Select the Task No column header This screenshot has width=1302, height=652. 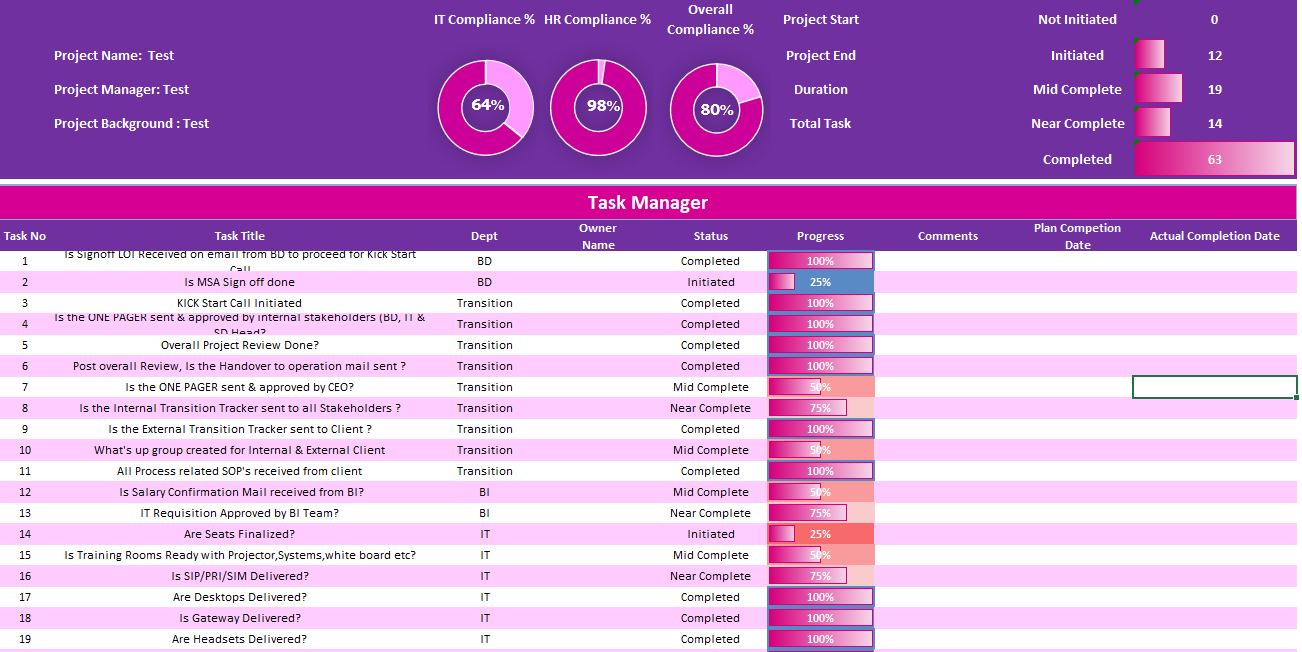(25, 236)
